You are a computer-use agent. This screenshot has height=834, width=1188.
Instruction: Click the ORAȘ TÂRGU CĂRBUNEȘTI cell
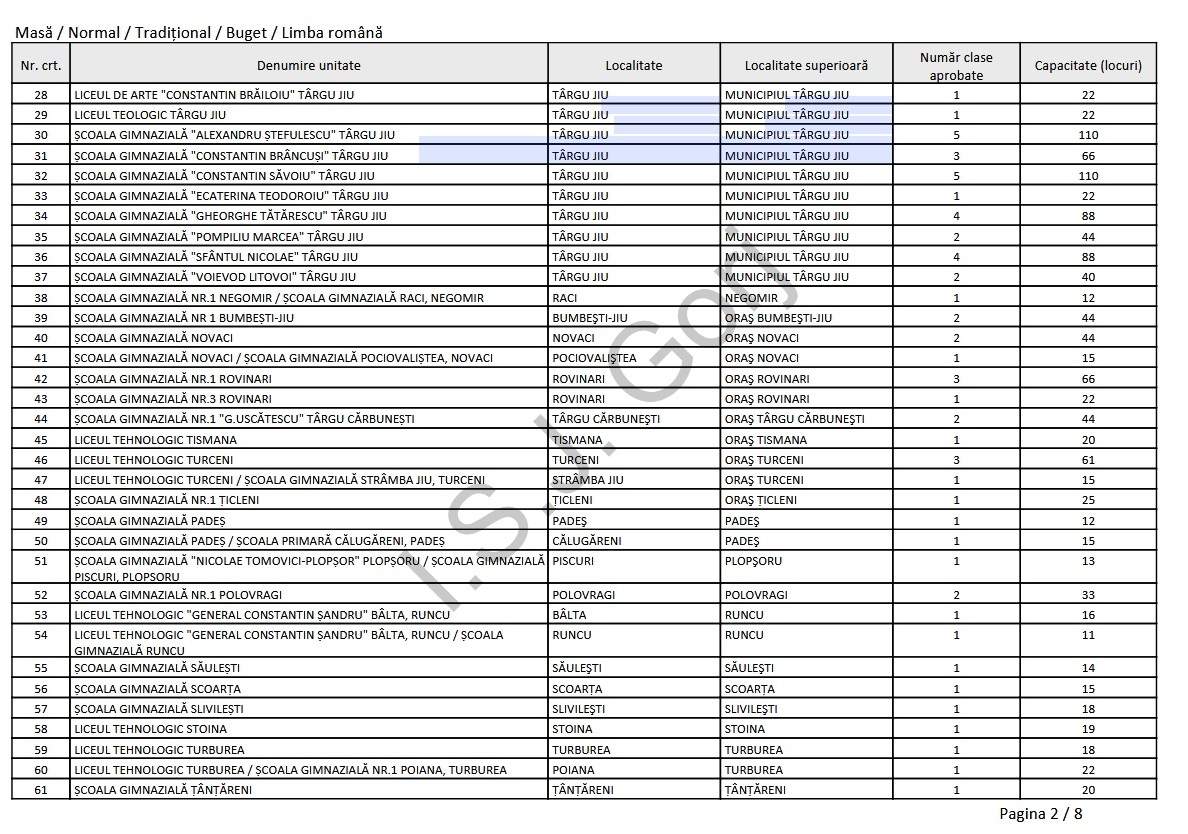click(794, 419)
